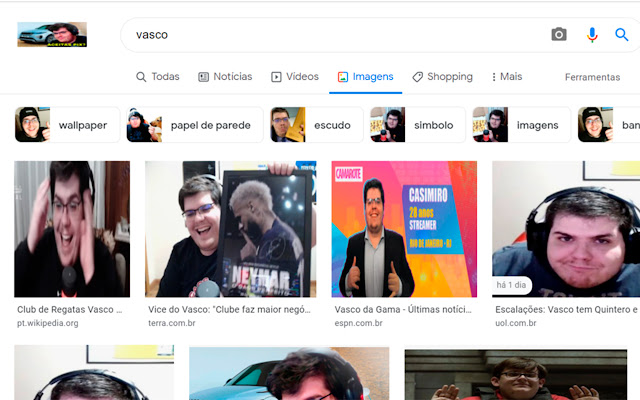640x400 pixels.
Task: Click the espn.com.br source link
Action: click(359, 323)
